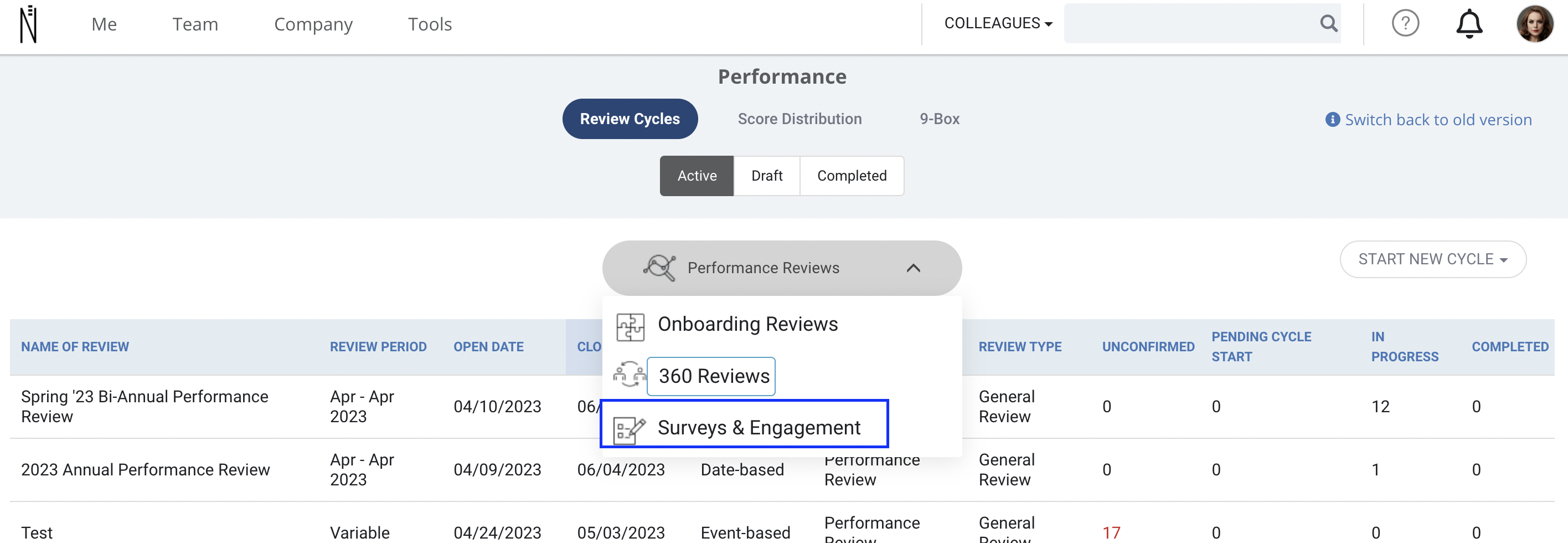The image size is (1568, 543).
Task: Click the Performance page heading
Action: (x=782, y=77)
